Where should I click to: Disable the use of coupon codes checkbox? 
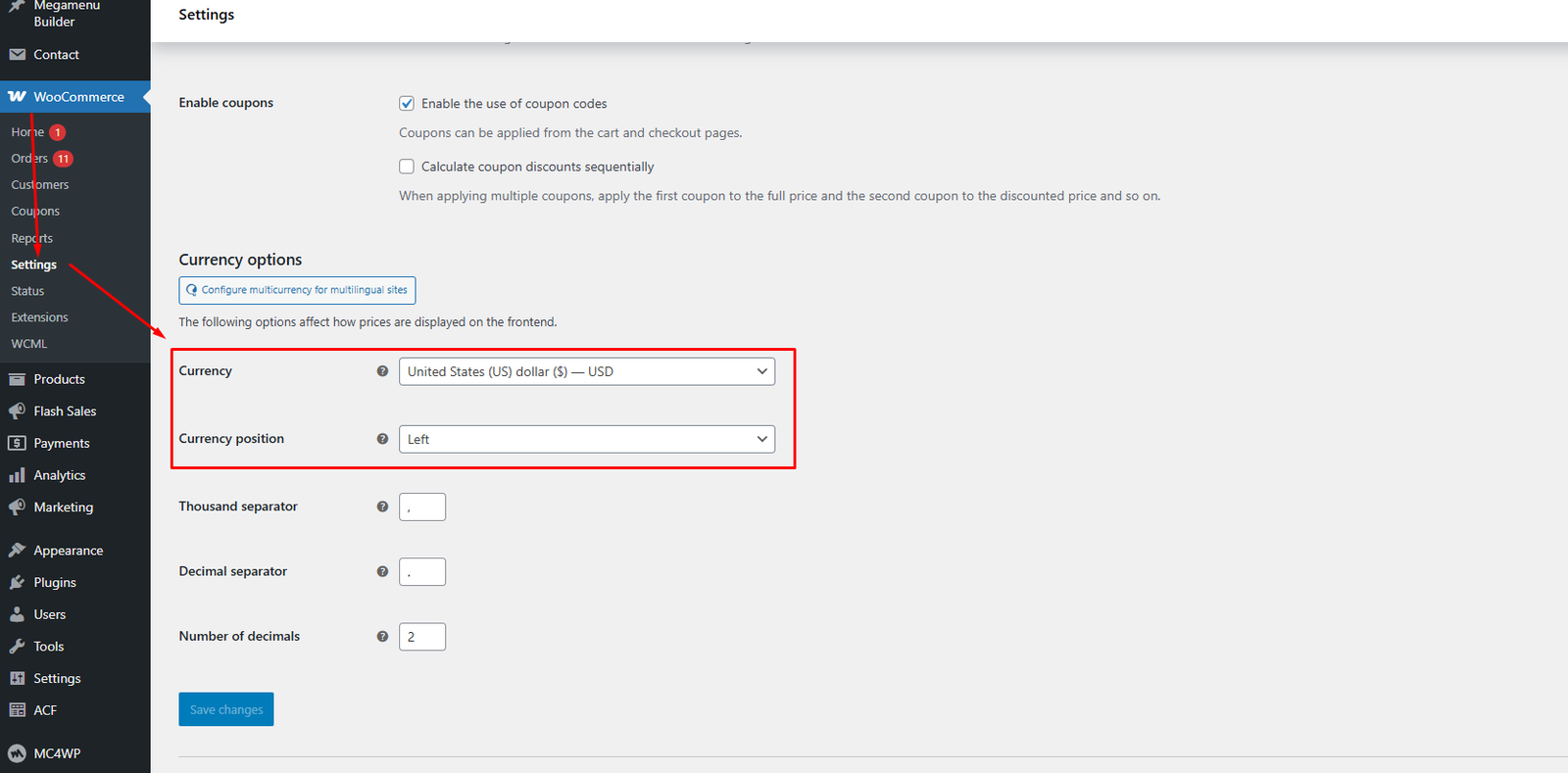click(x=407, y=103)
